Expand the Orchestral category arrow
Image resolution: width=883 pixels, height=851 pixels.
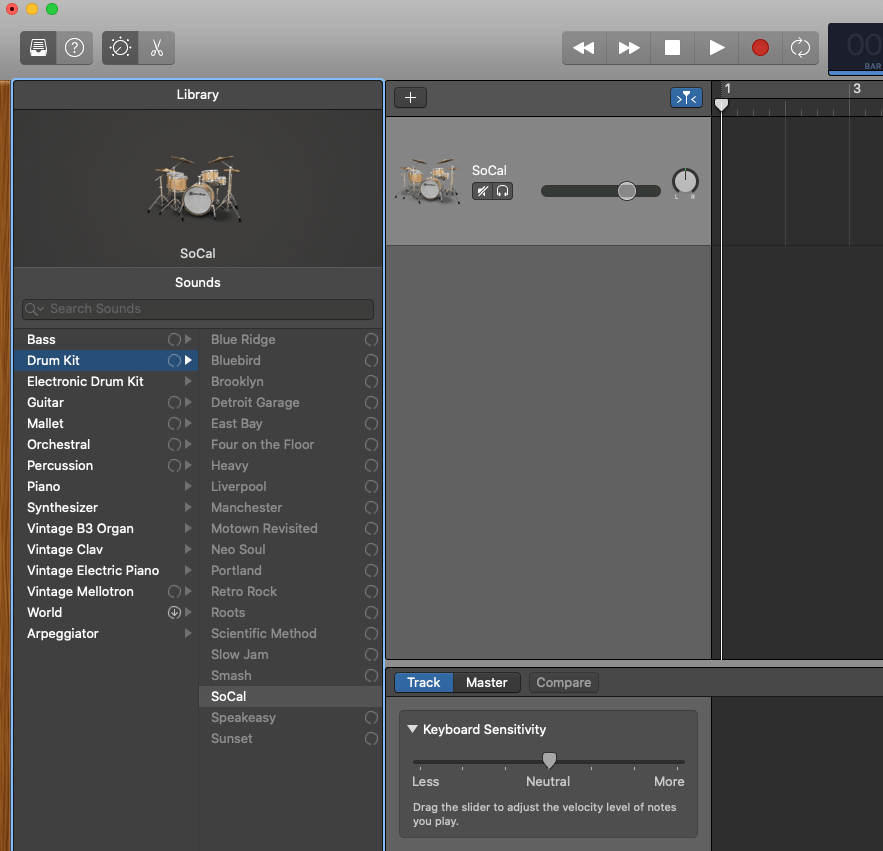coord(188,444)
